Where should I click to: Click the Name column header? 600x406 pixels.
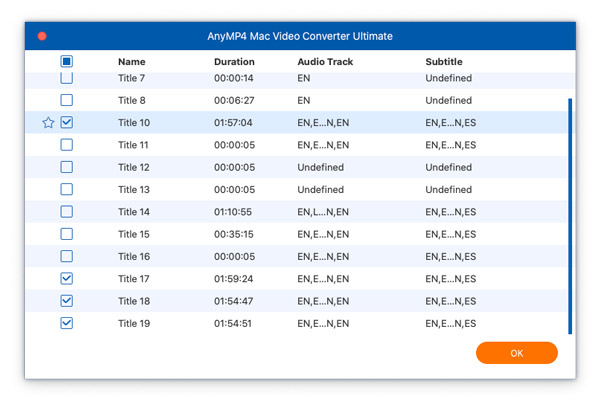131,62
